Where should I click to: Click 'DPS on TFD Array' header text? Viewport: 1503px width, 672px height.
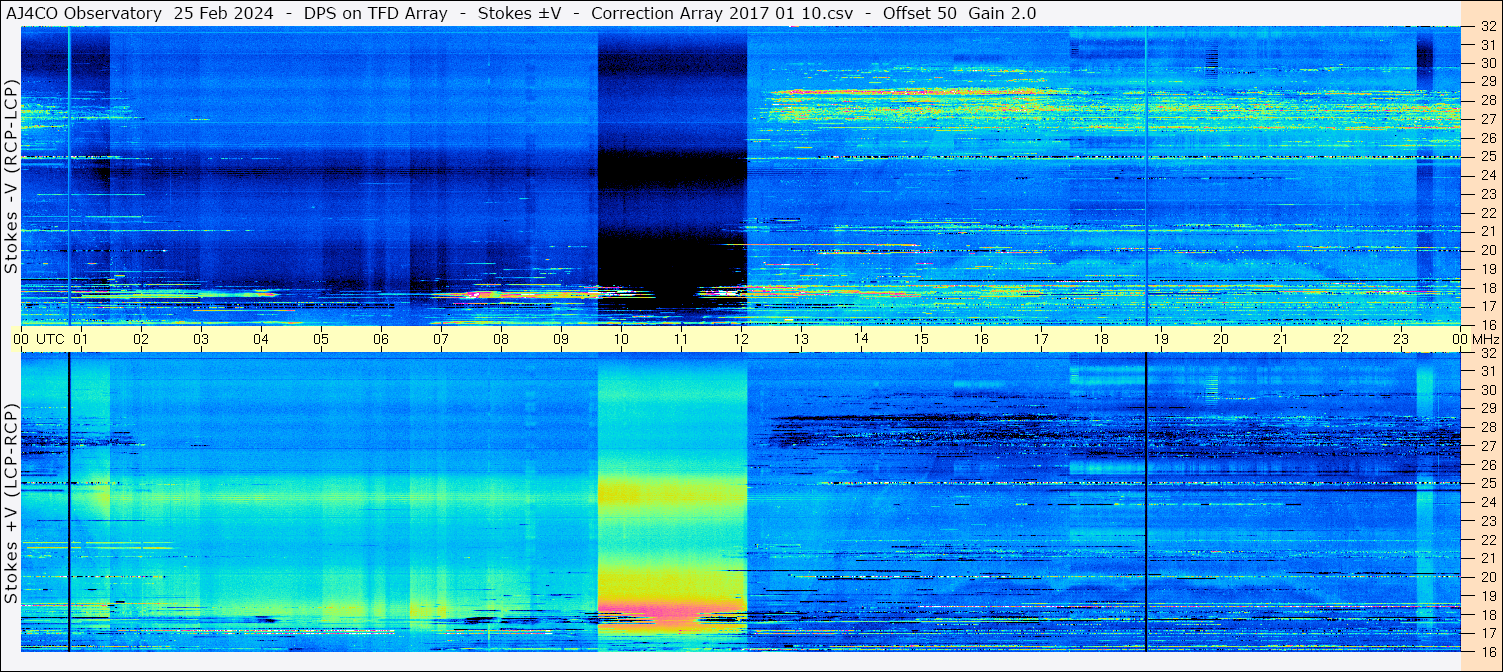pos(375,13)
